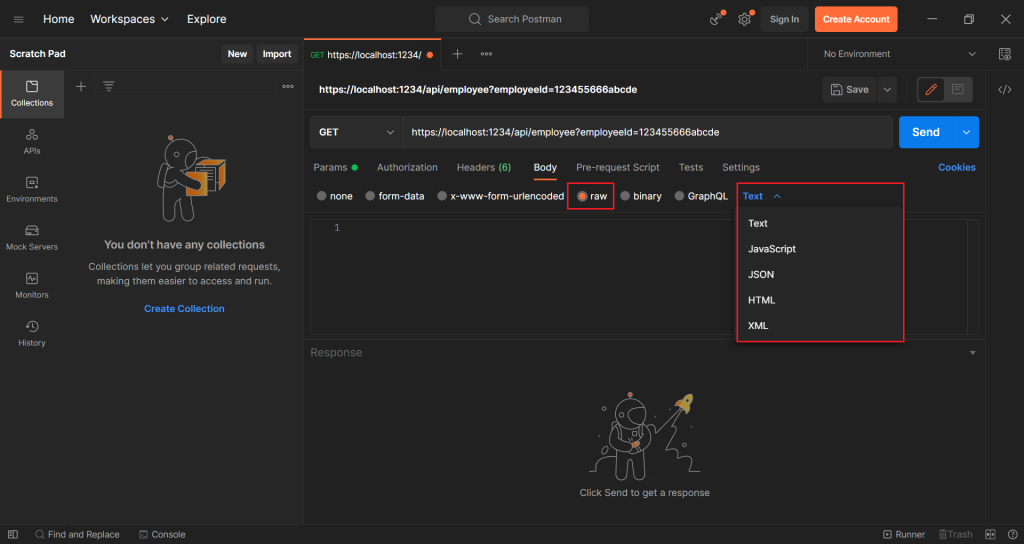This screenshot has height=544, width=1024.
Task: Click the satellite capture requests icon
Action: click(x=717, y=19)
